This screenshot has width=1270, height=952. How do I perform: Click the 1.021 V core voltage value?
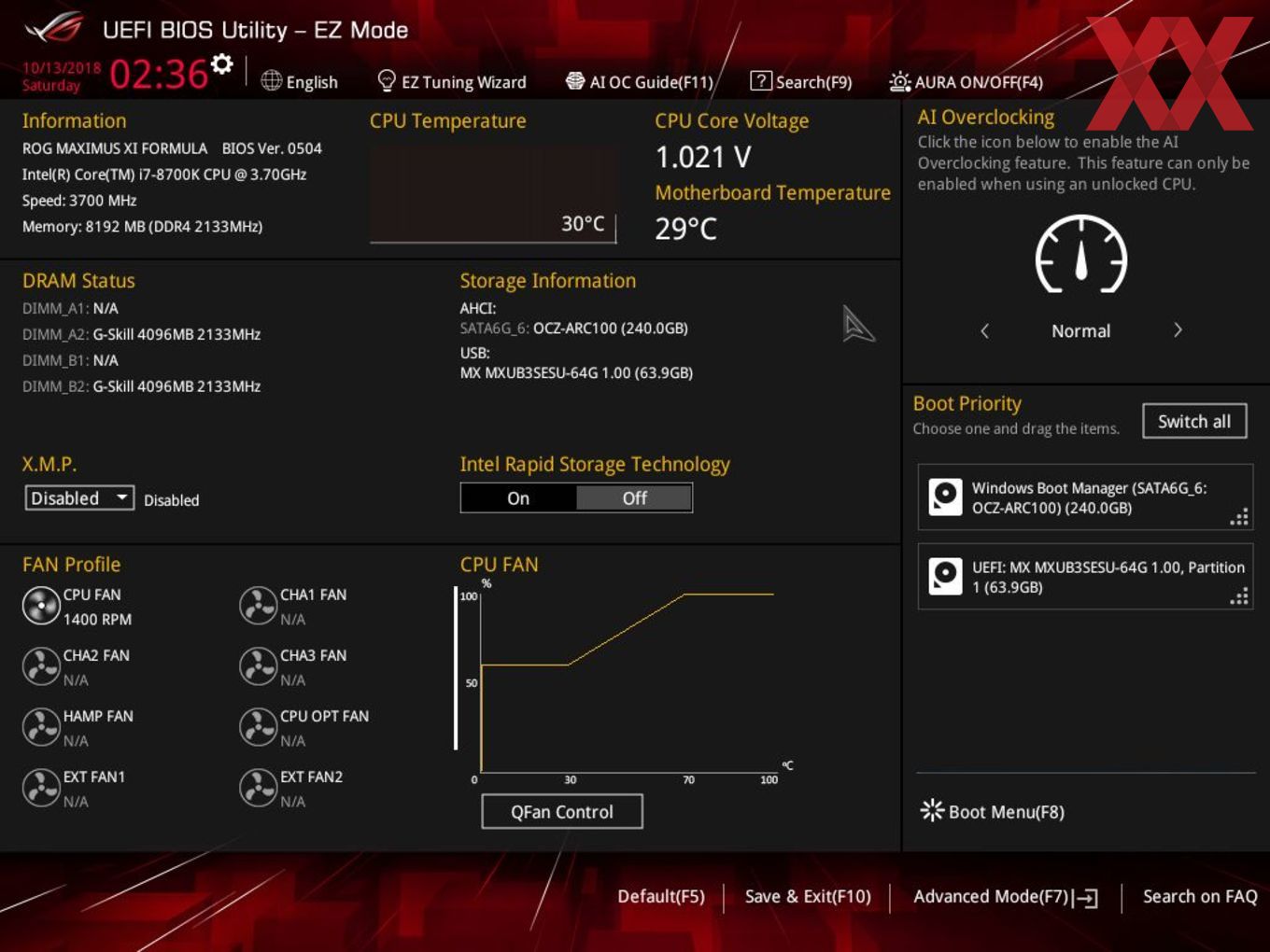(703, 157)
